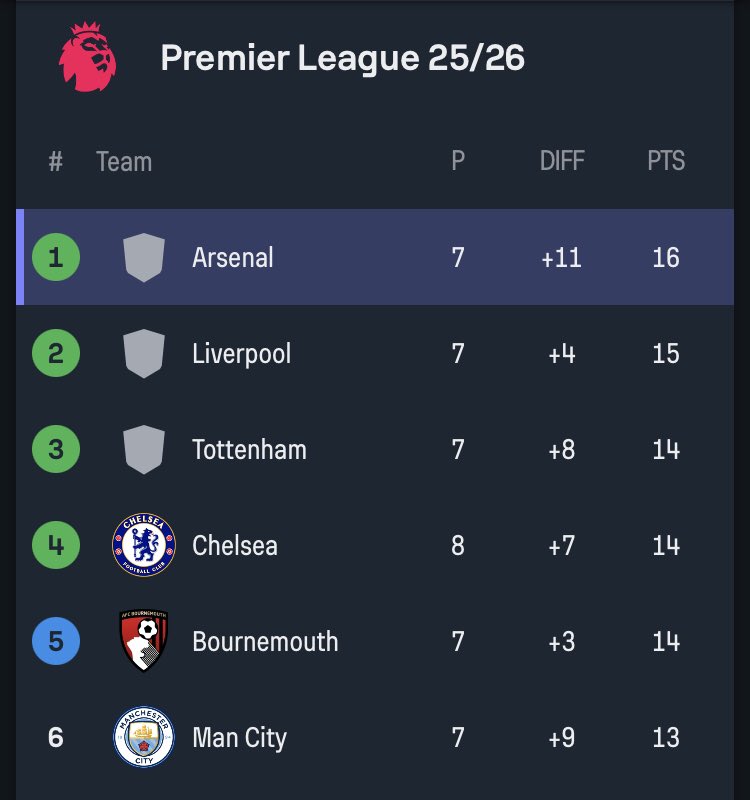Image resolution: width=750 pixels, height=800 pixels.
Task: Click the Manchester City club crest
Action: [x=144, y=737]
